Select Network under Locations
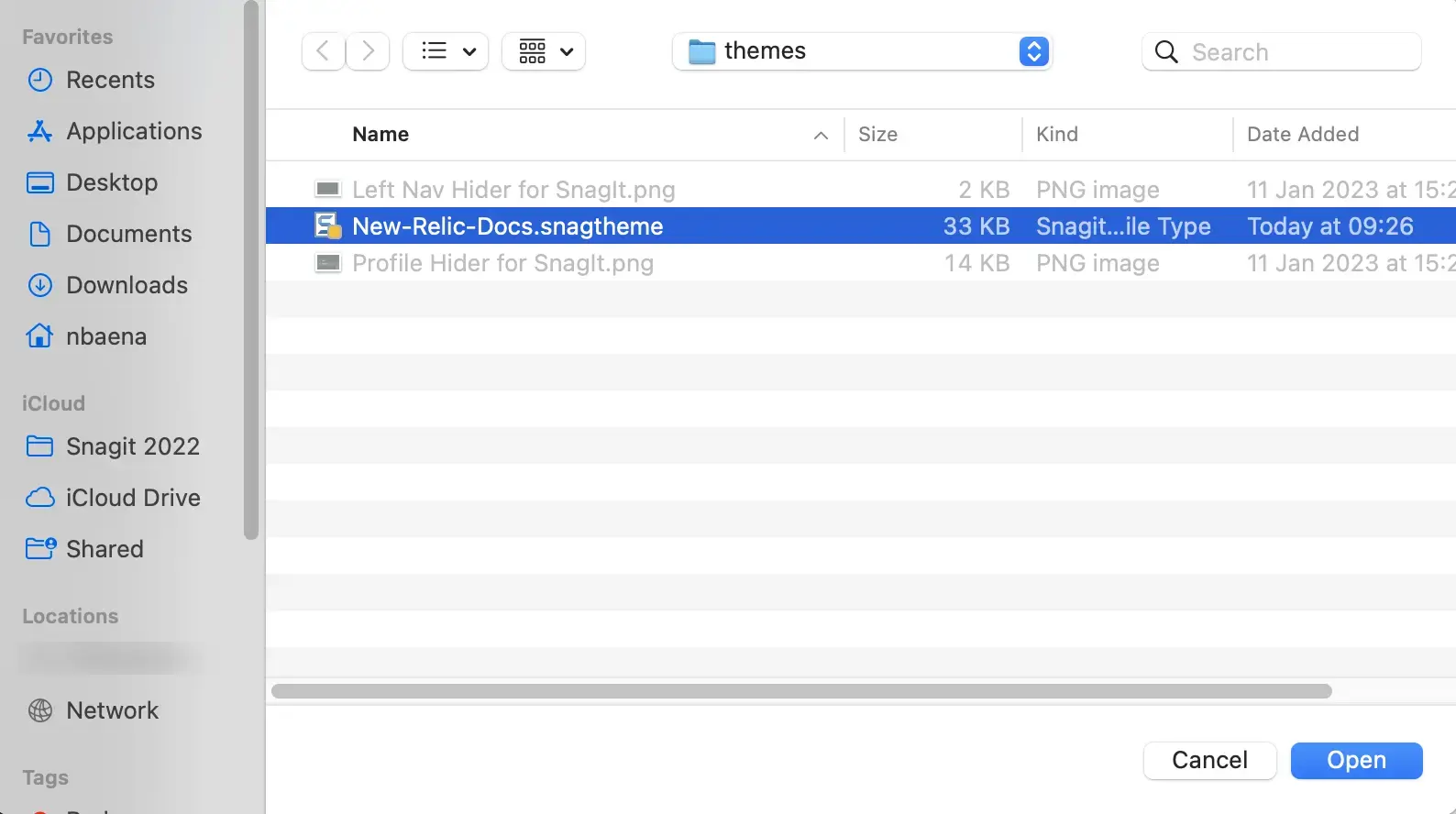This screenshot has width=1456, height=814. pos(112,710)
